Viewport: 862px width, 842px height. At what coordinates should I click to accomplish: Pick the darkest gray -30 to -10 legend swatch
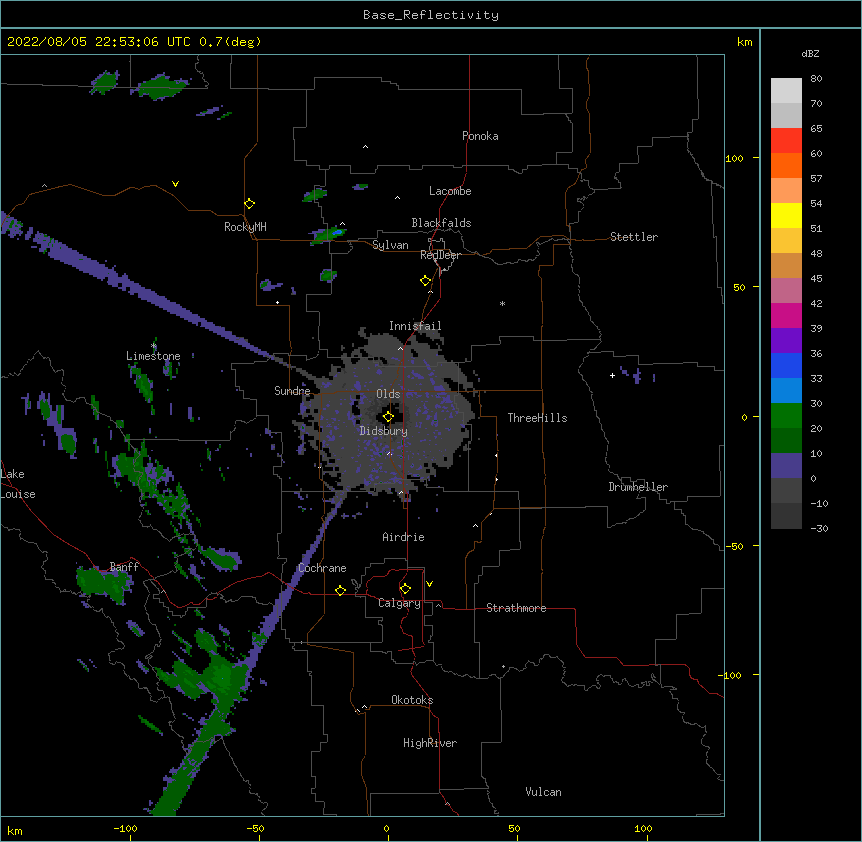tap(786, 516)
